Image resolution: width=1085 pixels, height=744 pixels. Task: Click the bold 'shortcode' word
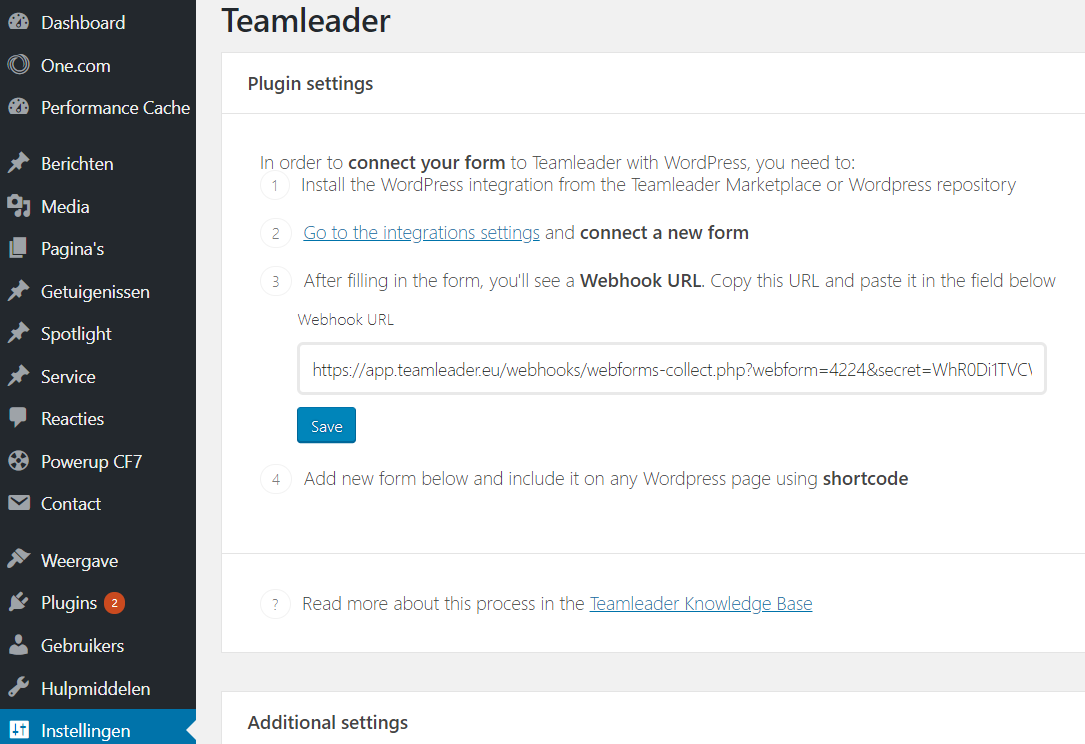pyautogui.click(x=866, y=478)
